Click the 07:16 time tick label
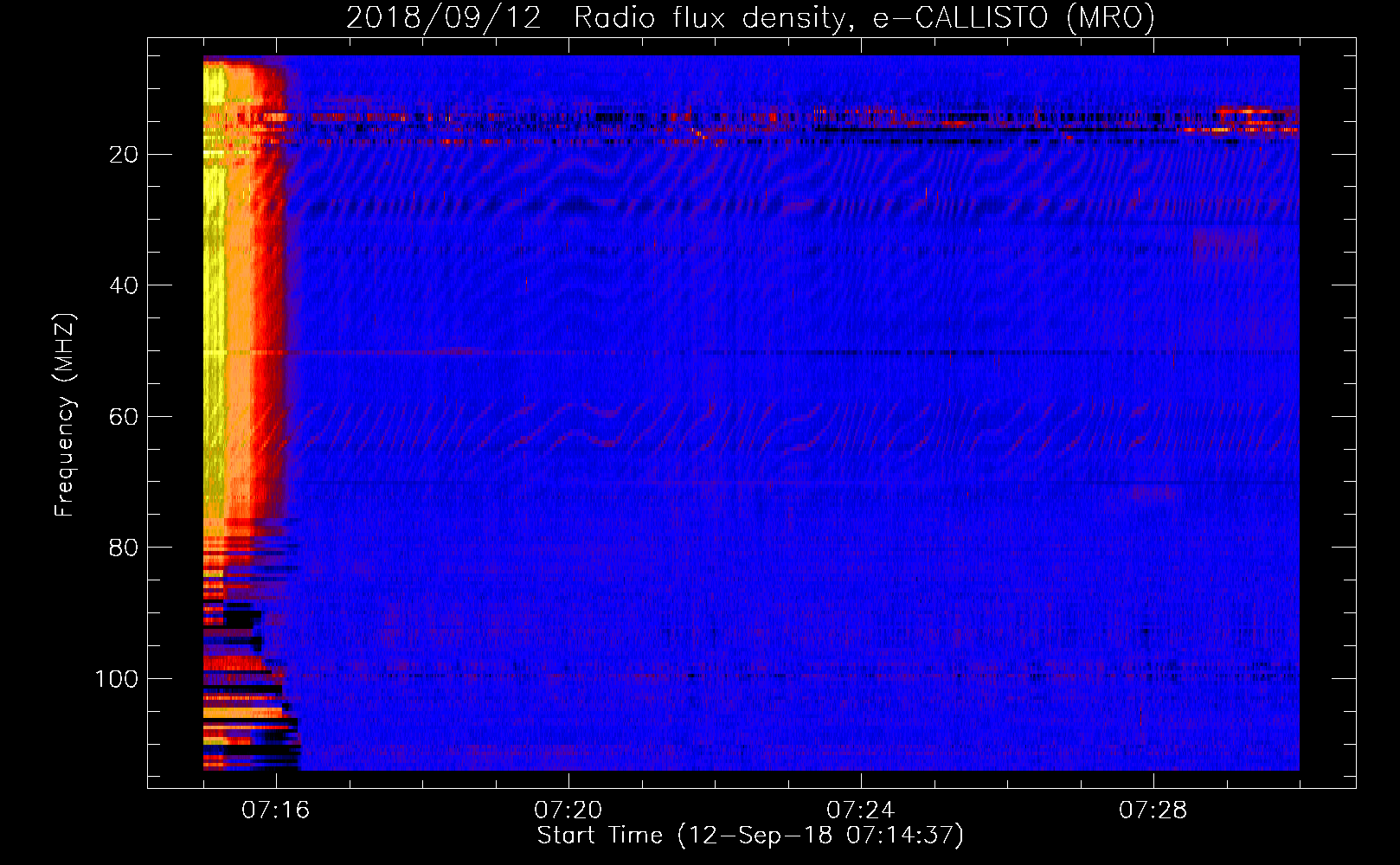The height and width of the screenshot is (865, 1400). (276, 811)
